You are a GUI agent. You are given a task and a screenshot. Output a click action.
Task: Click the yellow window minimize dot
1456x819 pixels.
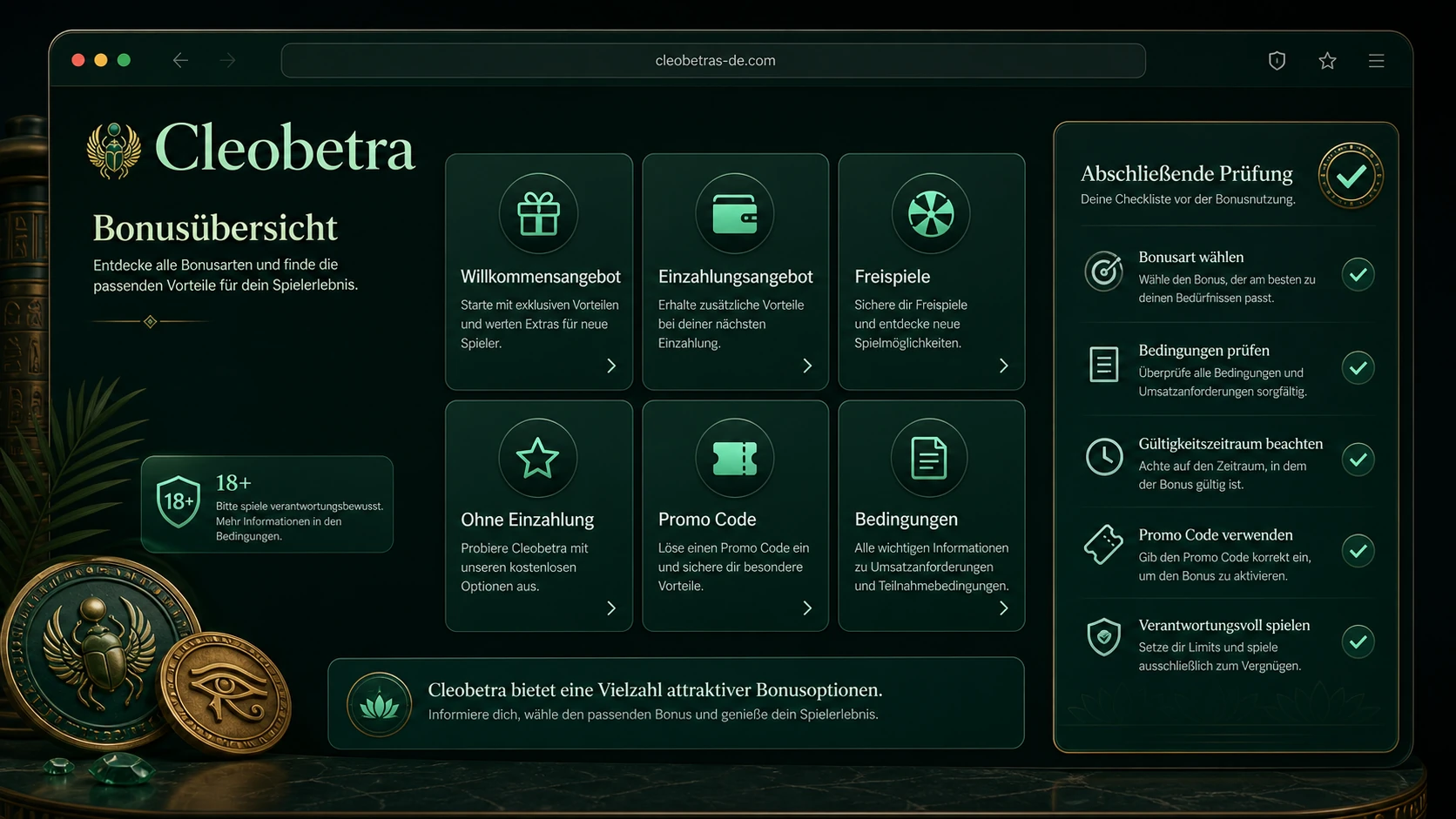101,60
